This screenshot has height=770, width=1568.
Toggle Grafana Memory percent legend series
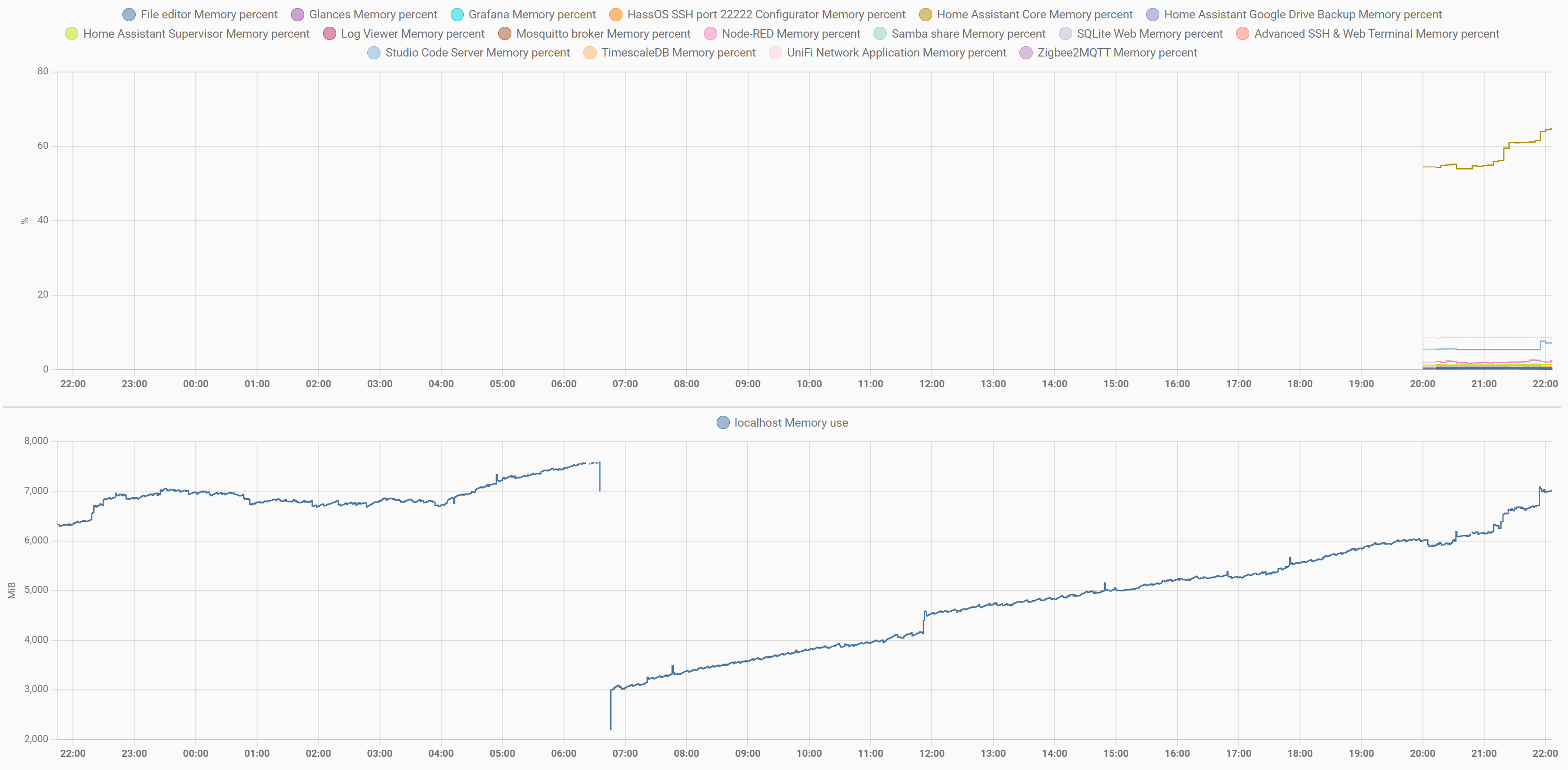point(523,15)
